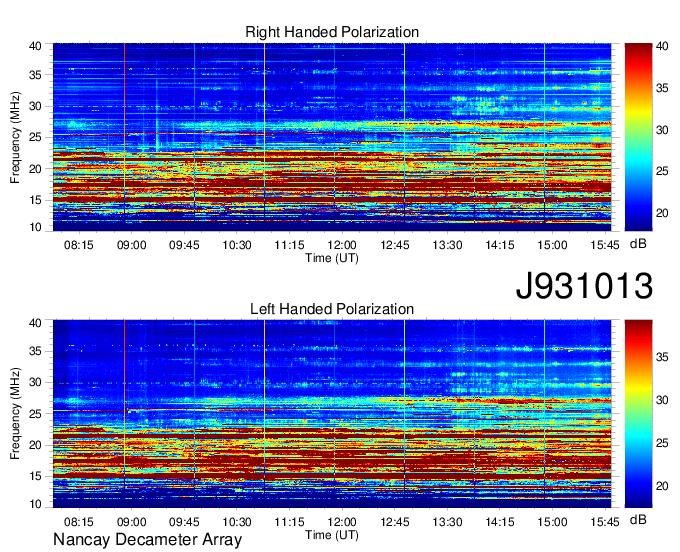Click 'Frequency (MHz)' label of right-handed plot

click(15, 137)
